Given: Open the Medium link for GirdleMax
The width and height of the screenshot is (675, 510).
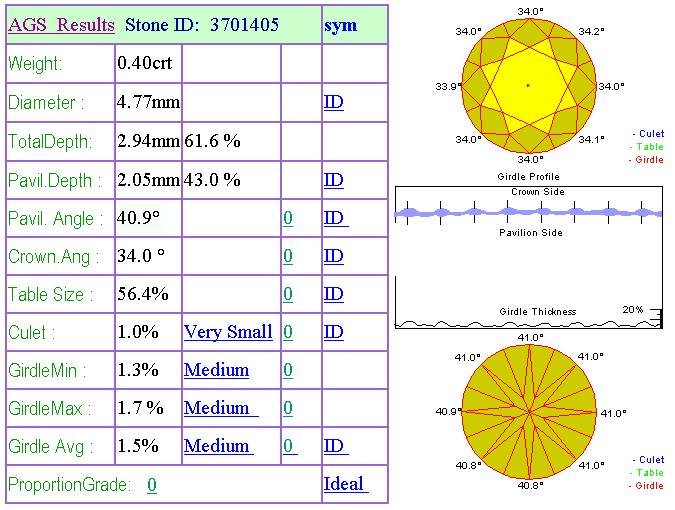Looking at the screenshot, I should (x=221, y=408).
